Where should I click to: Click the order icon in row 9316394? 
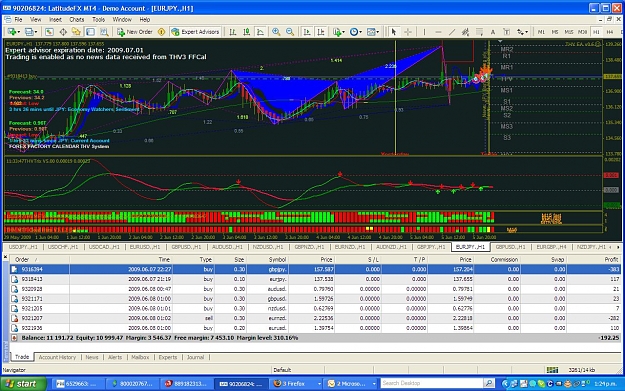pyautogui.click(x=14, y=269)
